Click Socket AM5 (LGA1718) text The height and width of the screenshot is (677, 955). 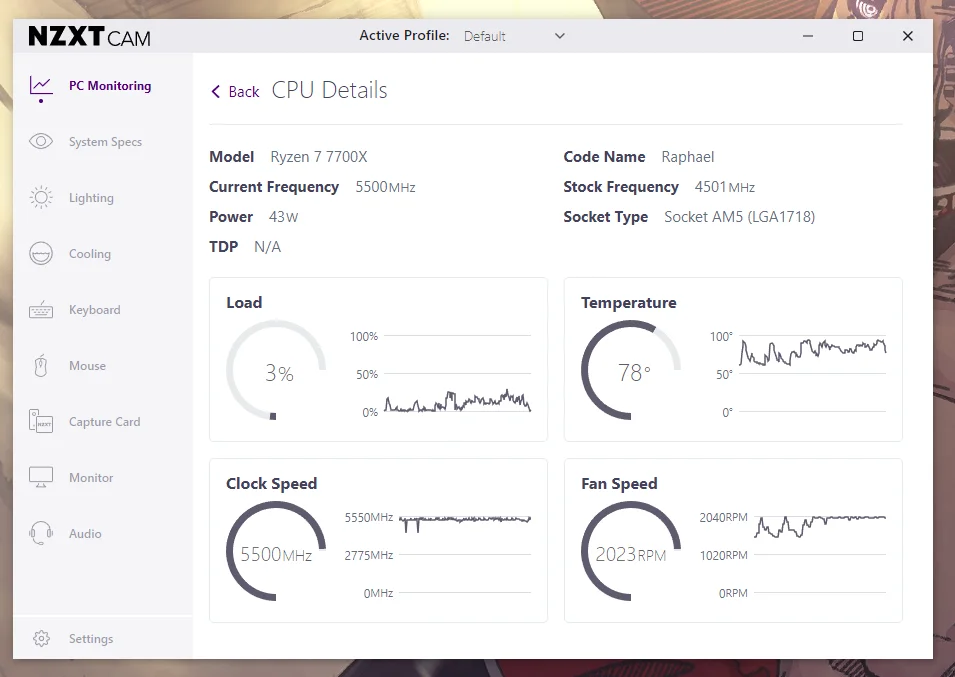click(x=739, y=217)
